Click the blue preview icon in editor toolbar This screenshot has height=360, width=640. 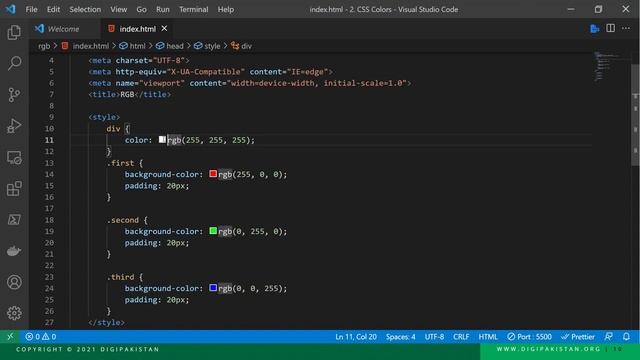(595, 29)
